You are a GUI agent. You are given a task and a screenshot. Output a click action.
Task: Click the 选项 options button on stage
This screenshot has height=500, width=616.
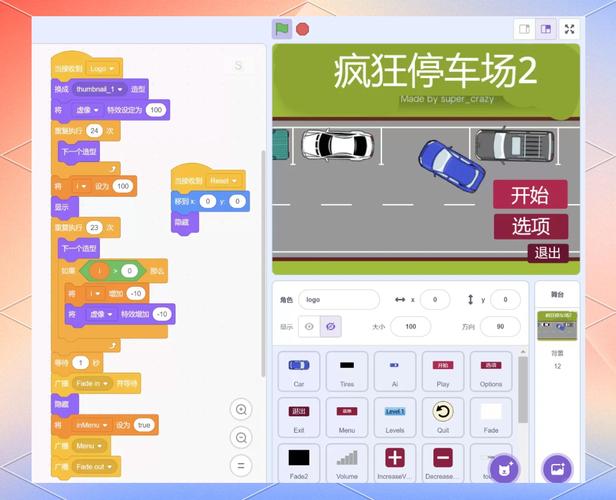click(530, 227)
